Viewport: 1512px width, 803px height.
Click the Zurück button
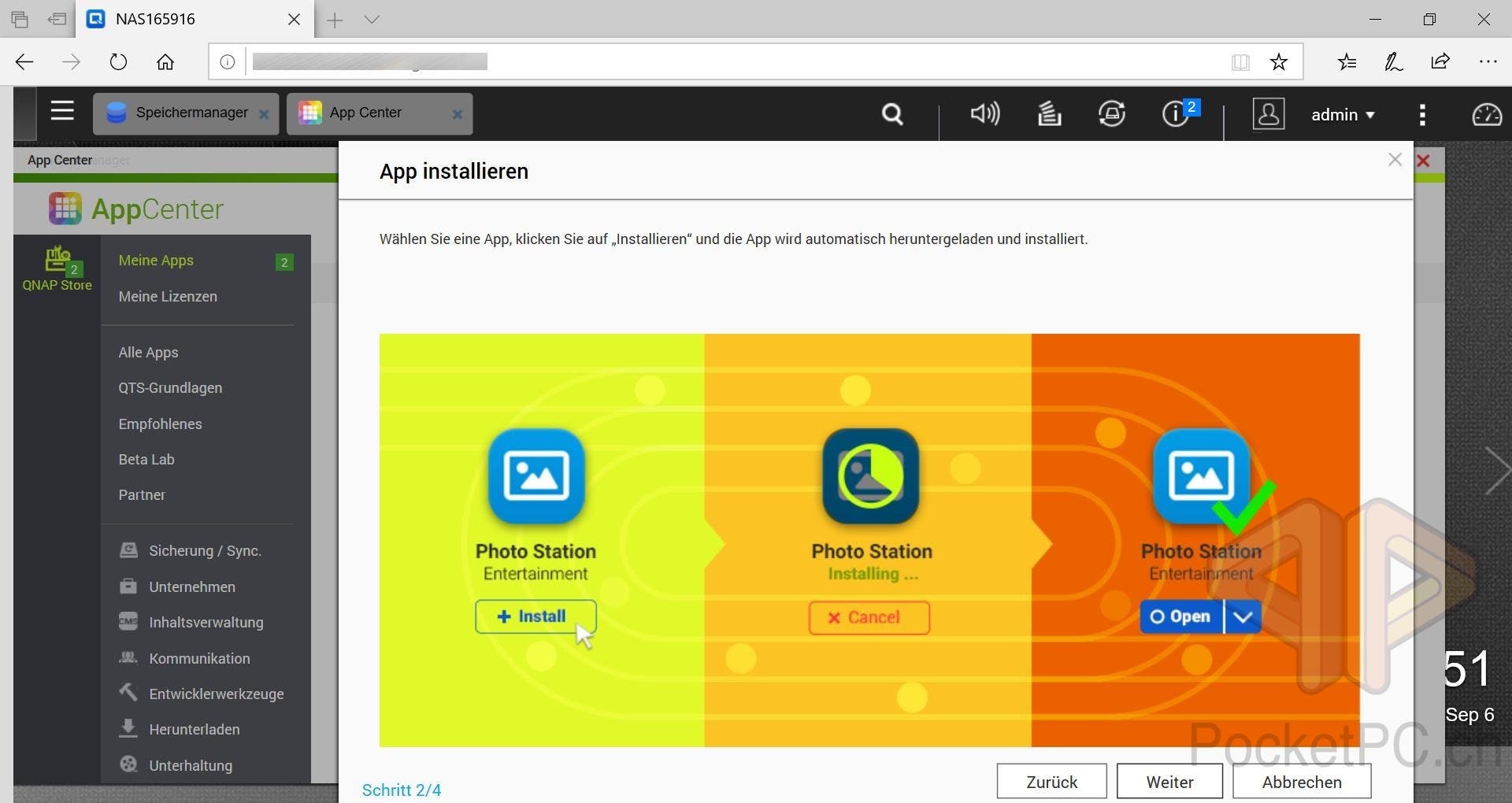(x=1051, y=782)
